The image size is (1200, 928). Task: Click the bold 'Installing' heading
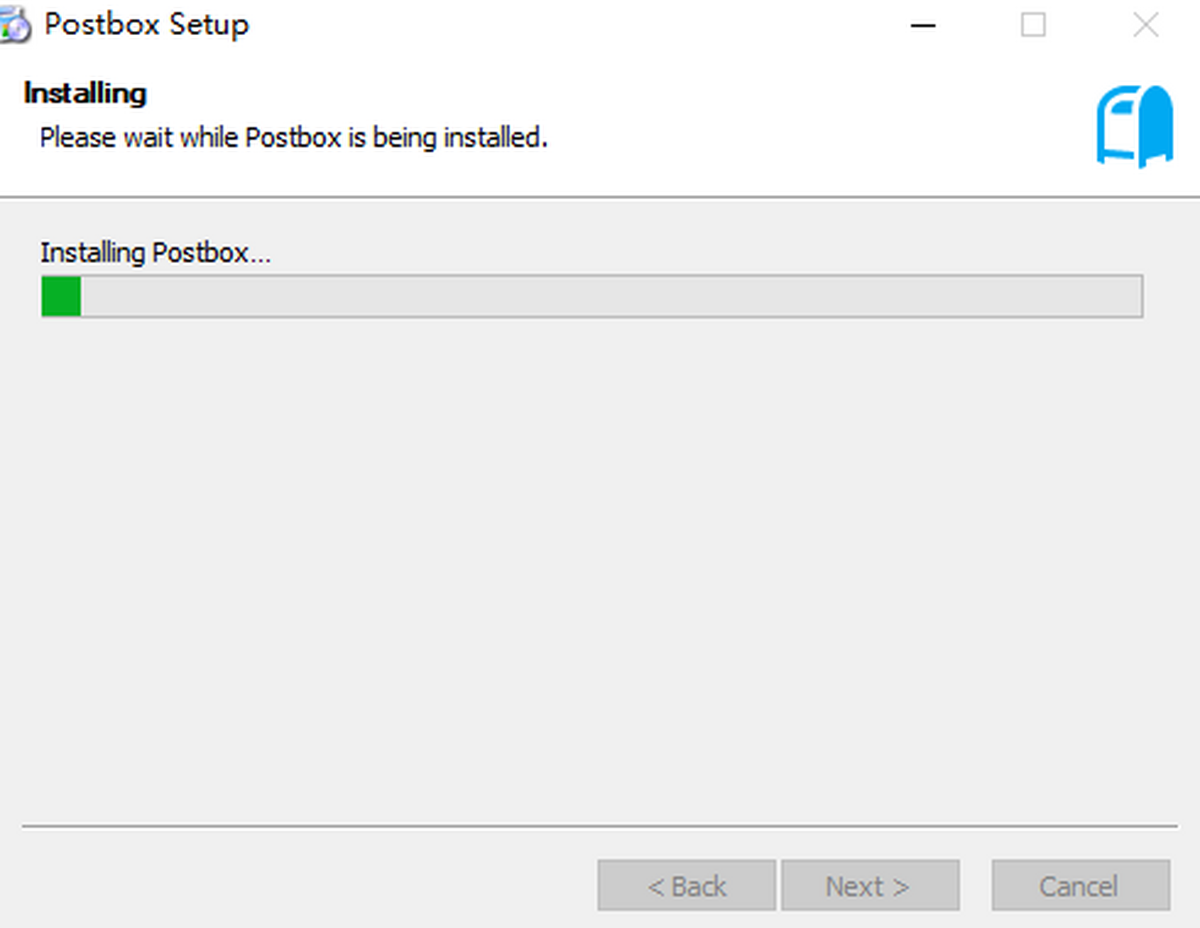click(x=85, y=93)
